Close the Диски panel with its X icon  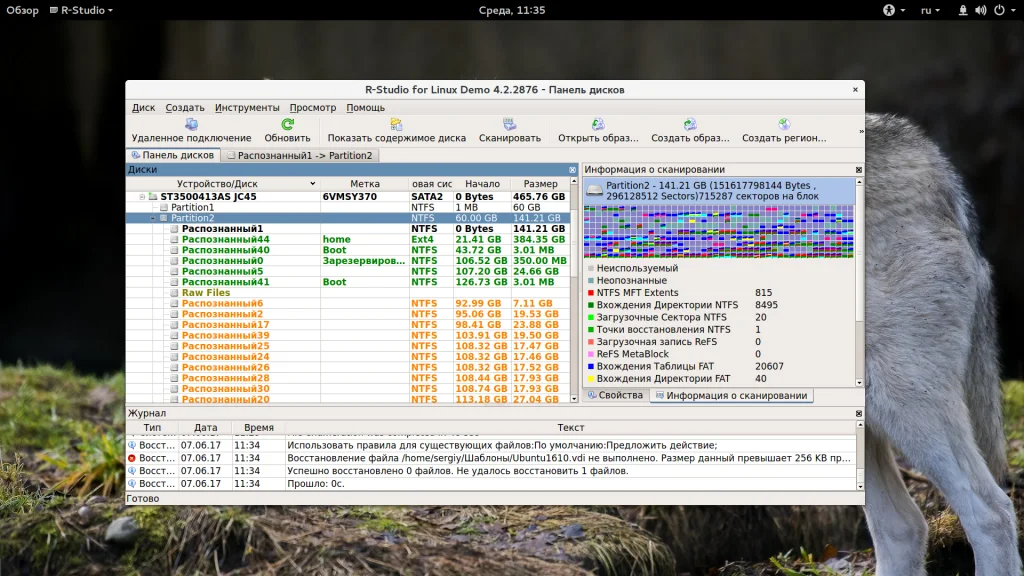click(x=573, y=170)
